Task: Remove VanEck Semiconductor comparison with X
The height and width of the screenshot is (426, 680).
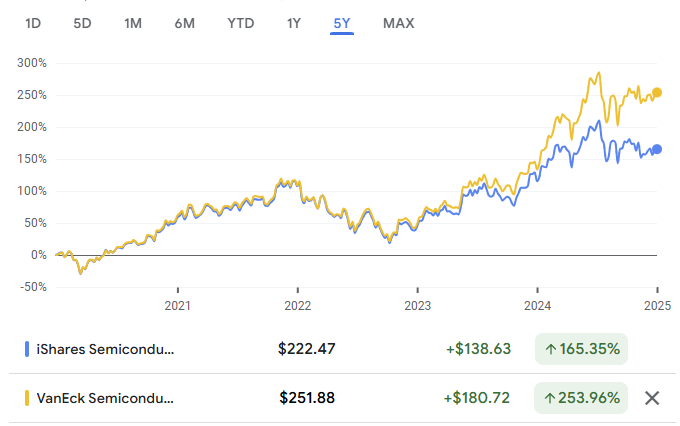Action: (652, 398)
